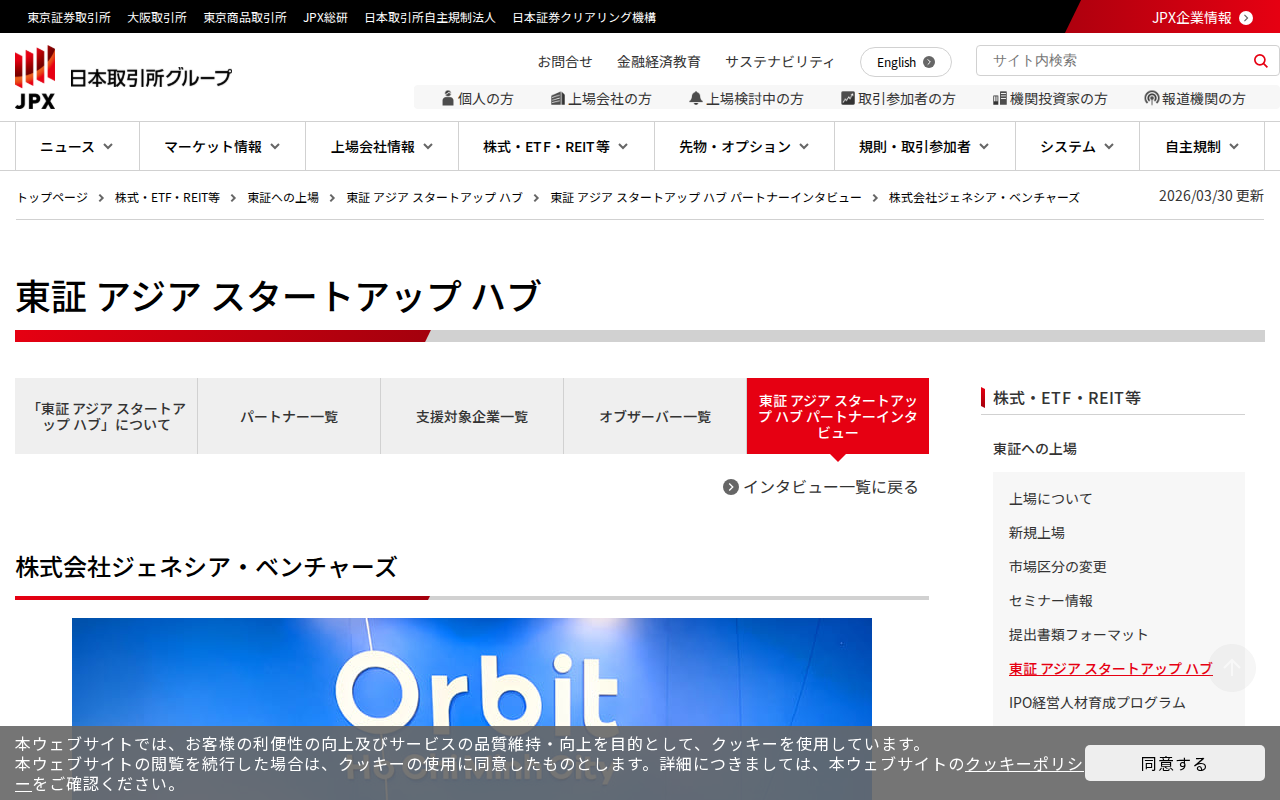Click the search magnifier icon

(x=1260, y=61)
